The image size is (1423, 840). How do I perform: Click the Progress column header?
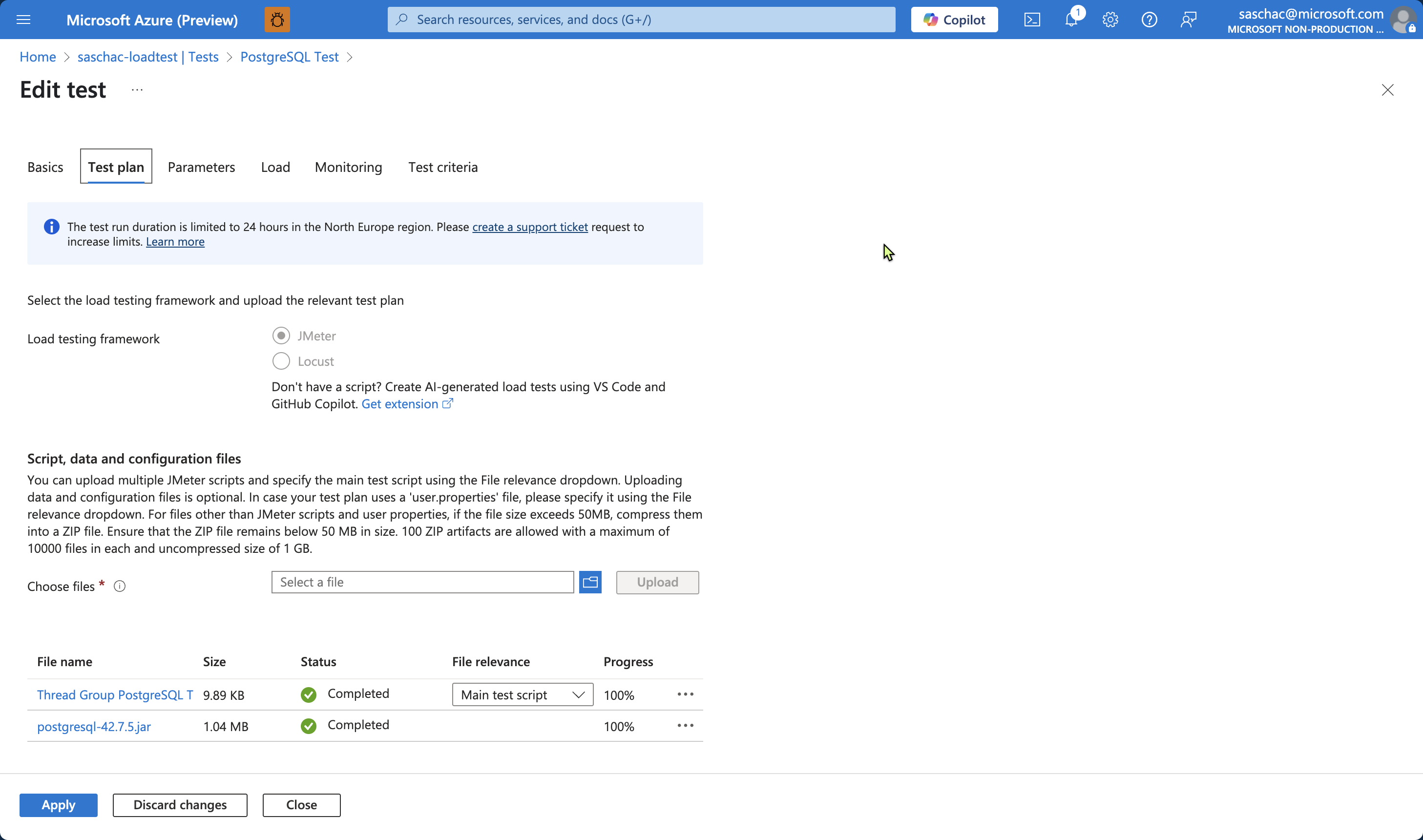coord(628,662)
